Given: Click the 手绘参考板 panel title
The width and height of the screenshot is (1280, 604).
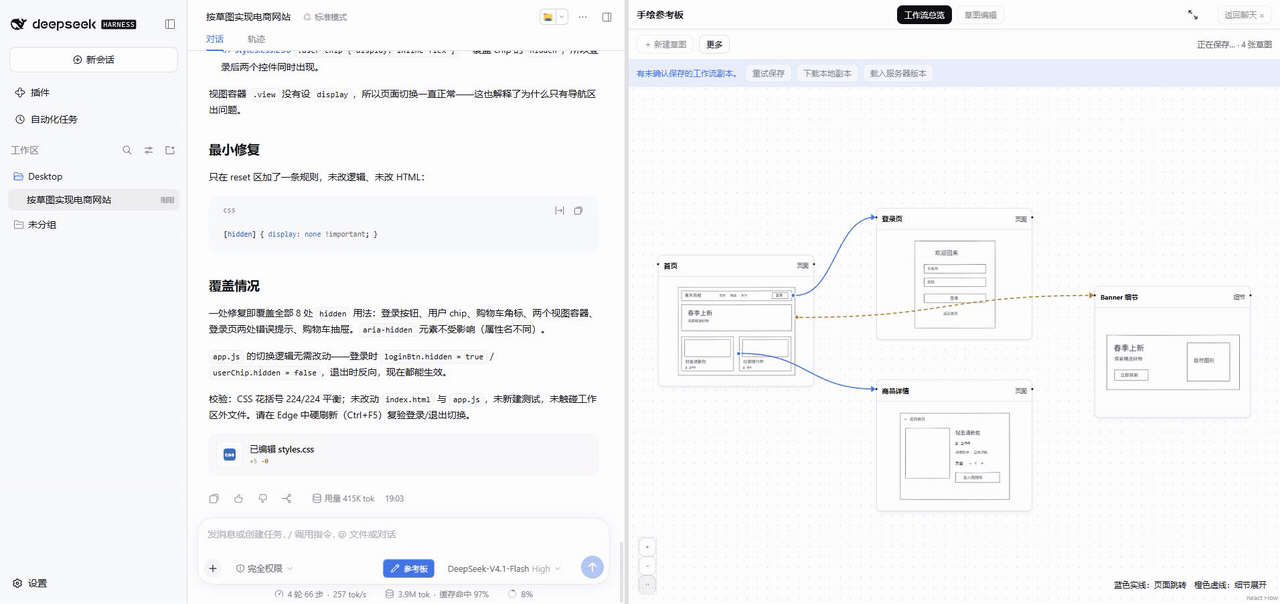Looking at the screenshot, I should (660, 15).
